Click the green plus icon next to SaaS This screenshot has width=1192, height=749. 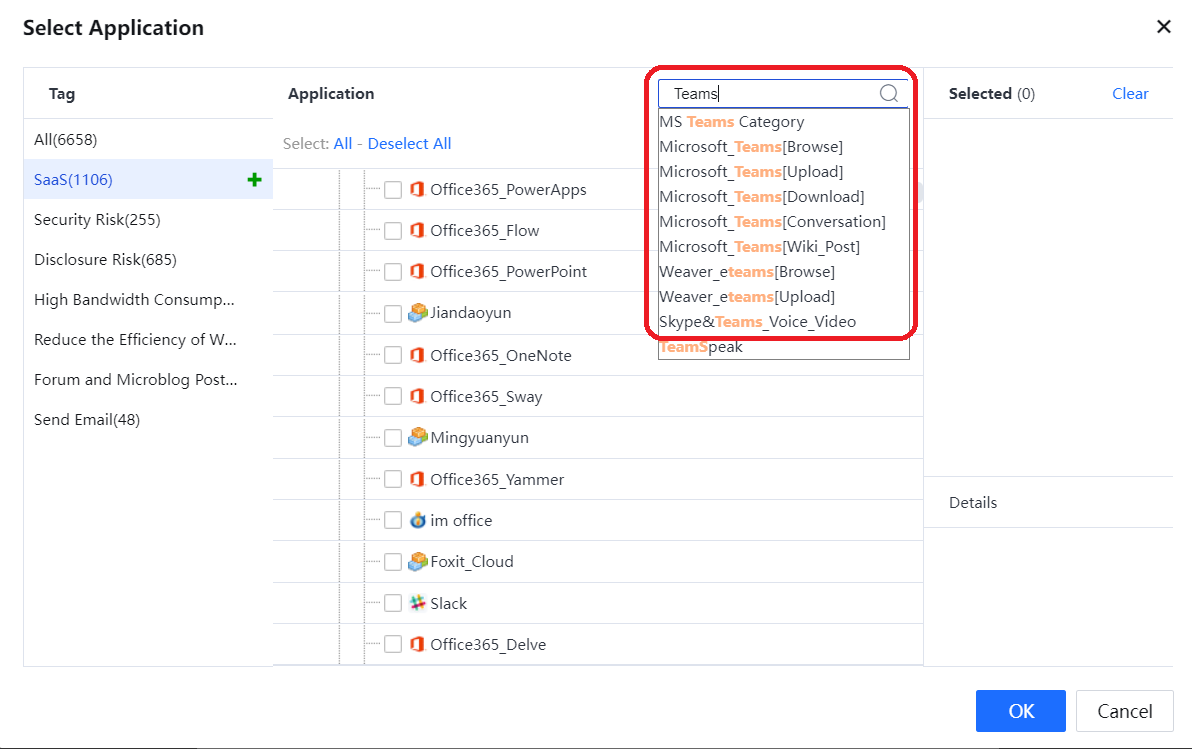click(x=255, y=179)
